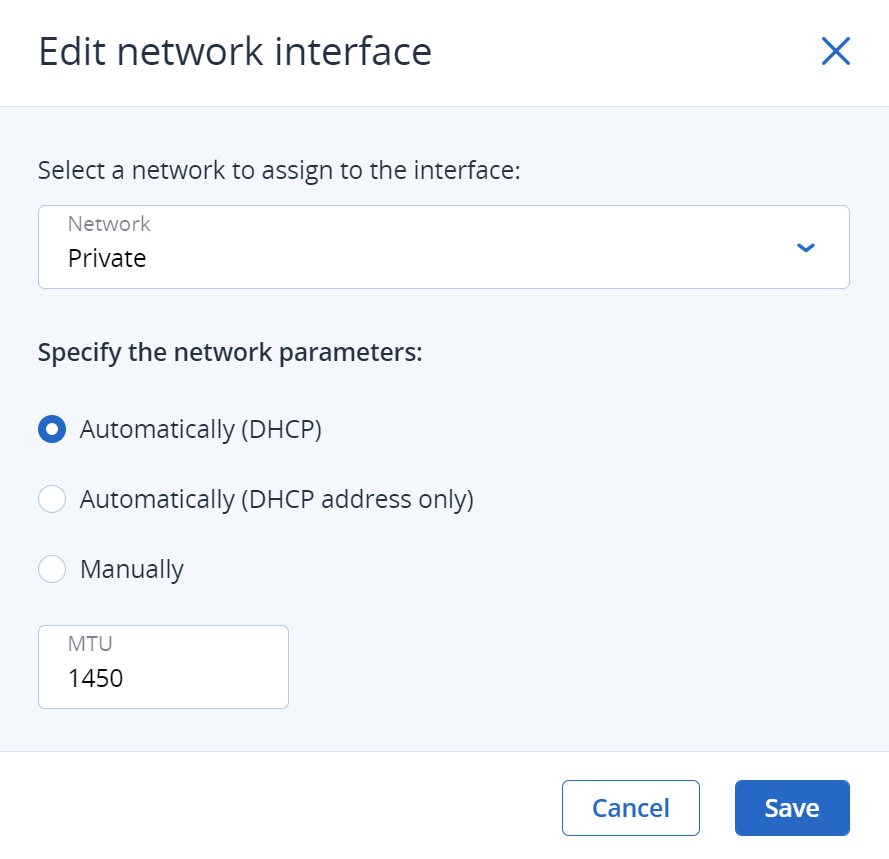The image size is (889, 859).
Task: Click the "Manually" option label
Action: point(132,570)
